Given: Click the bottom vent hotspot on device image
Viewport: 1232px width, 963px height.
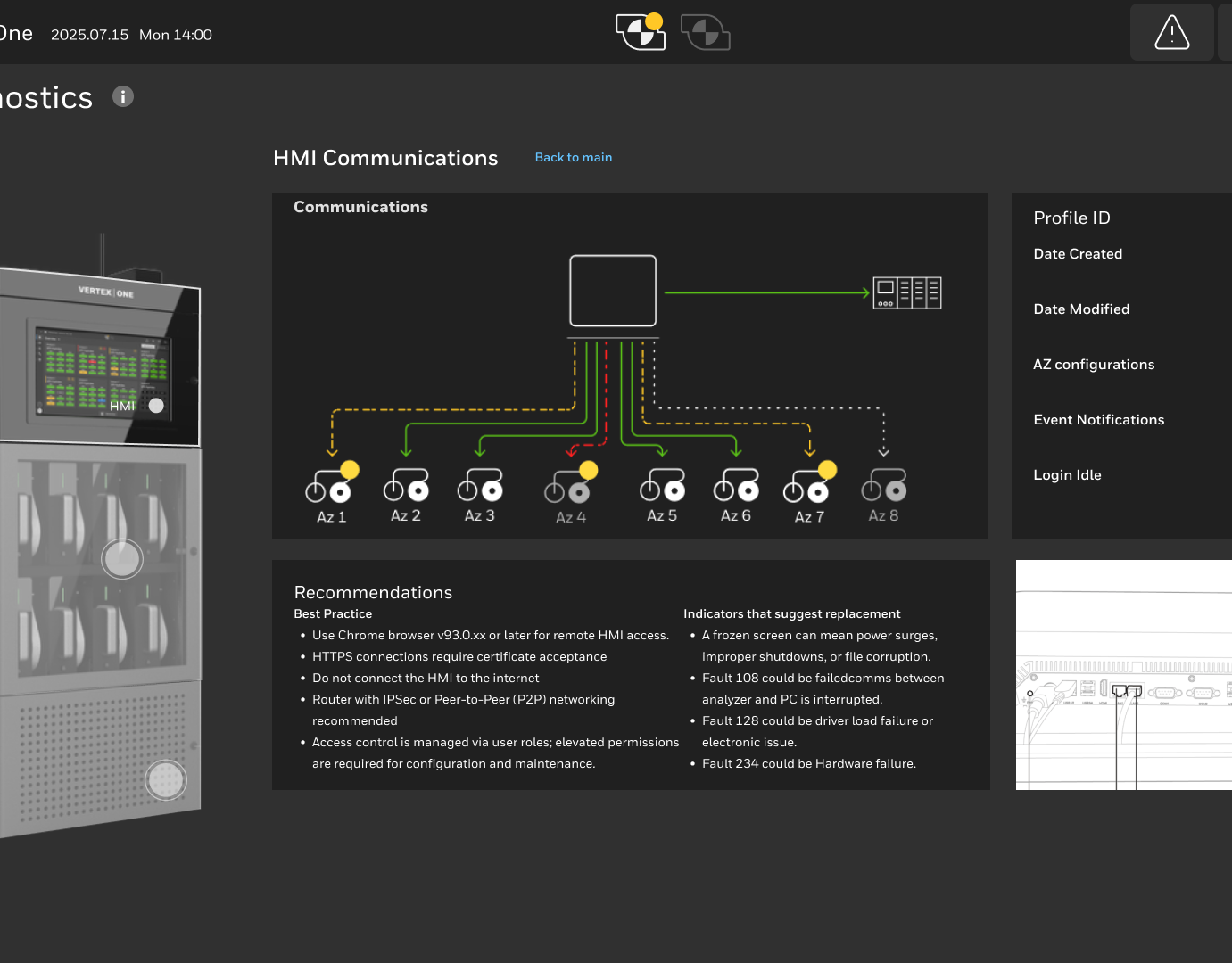Looking at the screenshot, I should pyautogui.click(x=166, y=780).
